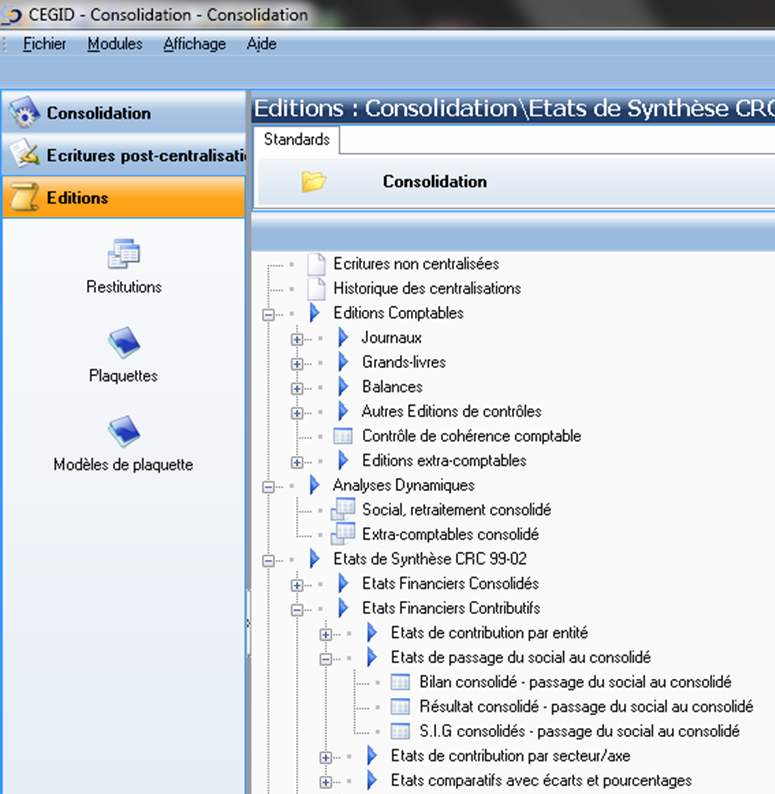Click the CEGID logo in title bar
The width and height of the screenshot is (775, 794).
click(11, 15)
